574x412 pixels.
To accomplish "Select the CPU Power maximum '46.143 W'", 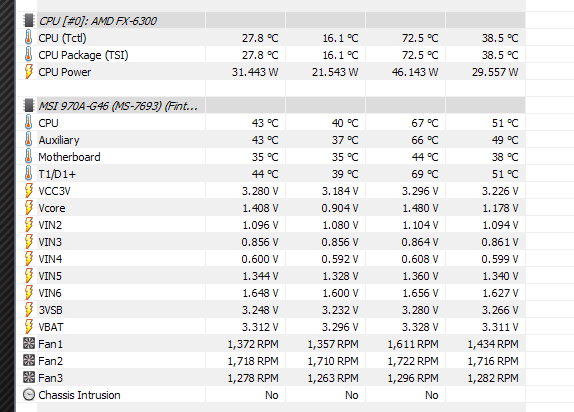I will 415,72.
